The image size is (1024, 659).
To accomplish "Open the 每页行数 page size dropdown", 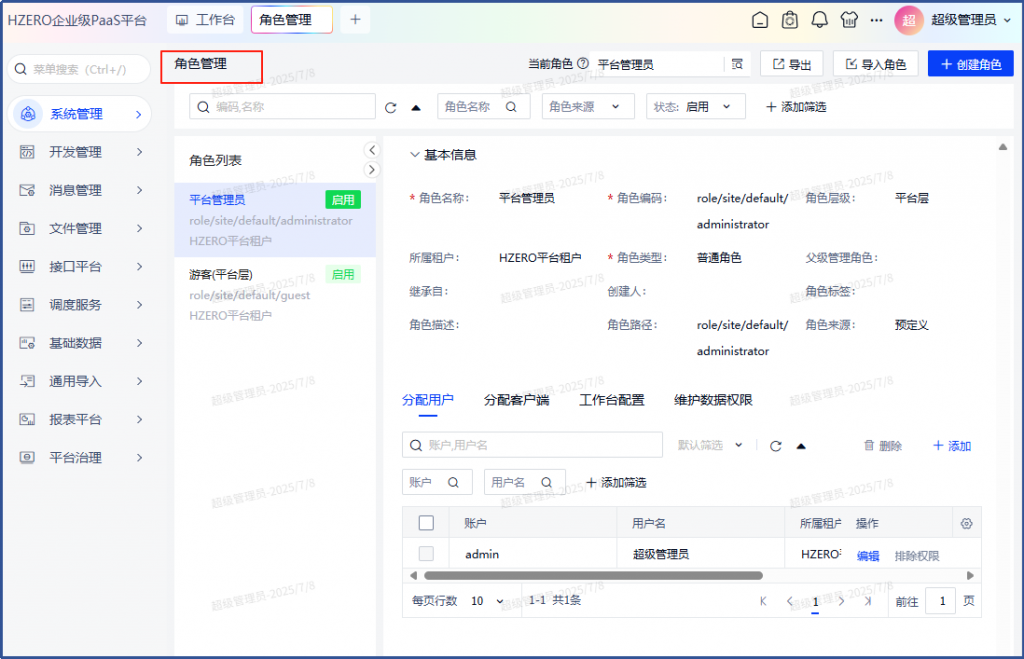I will point(488,601).
